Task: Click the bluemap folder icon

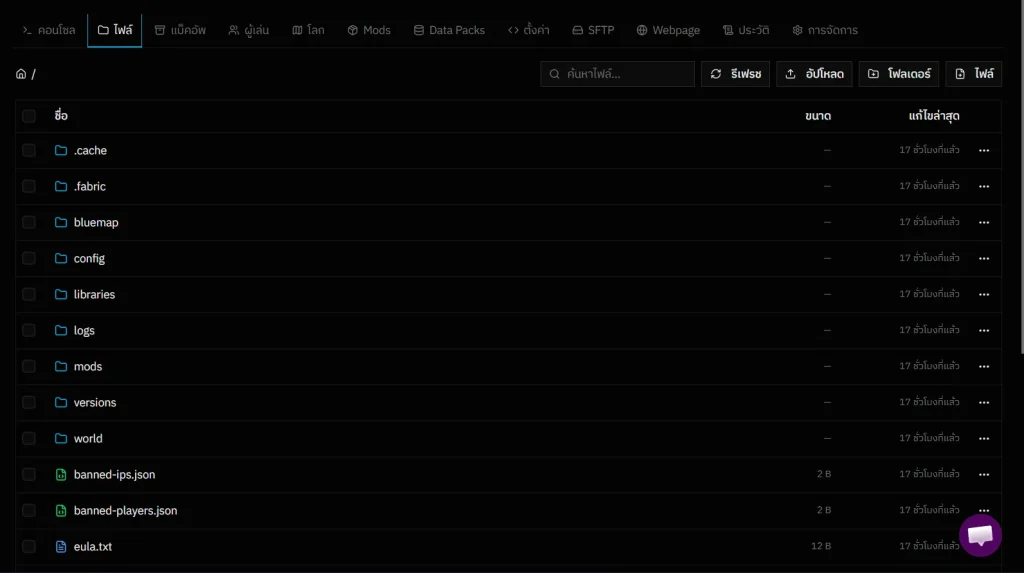Action: click(61, 223)
